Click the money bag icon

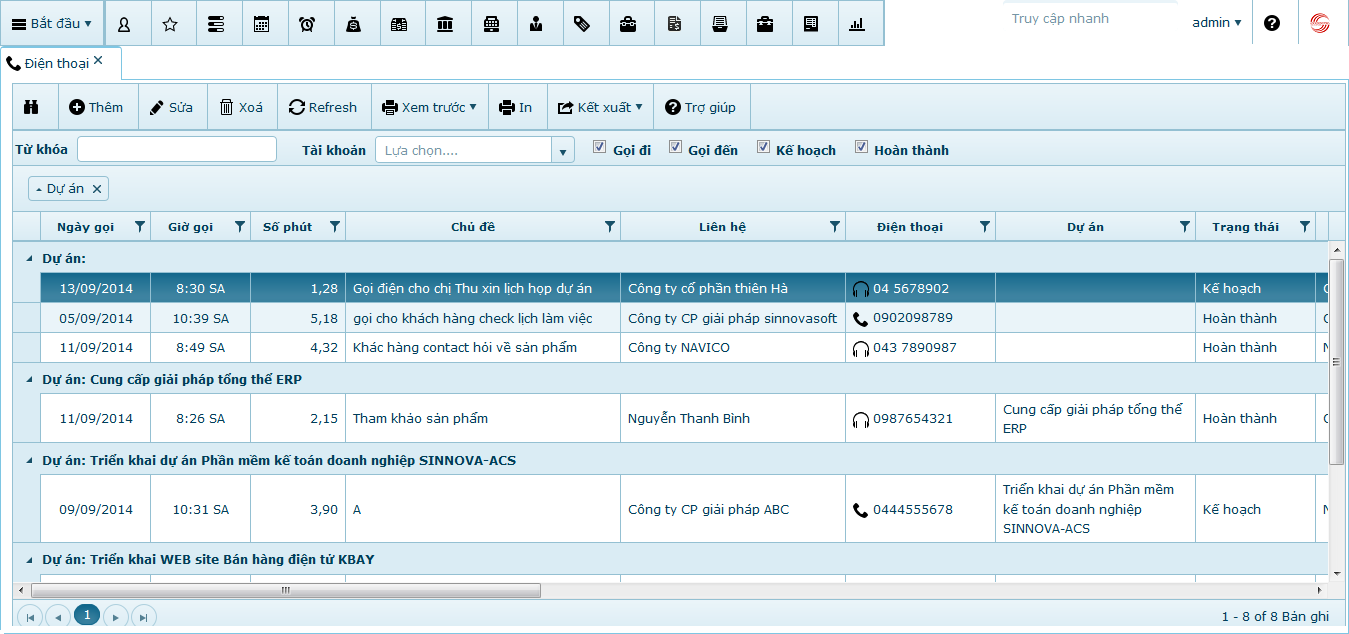[353, 24]
